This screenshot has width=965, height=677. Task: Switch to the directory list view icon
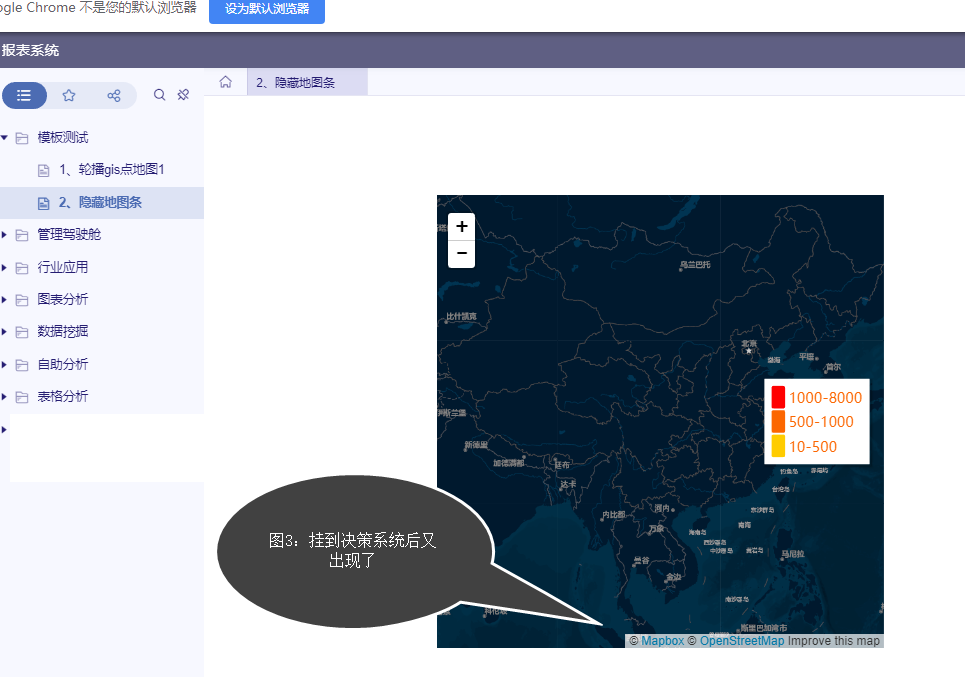click(x=24, y=95)
